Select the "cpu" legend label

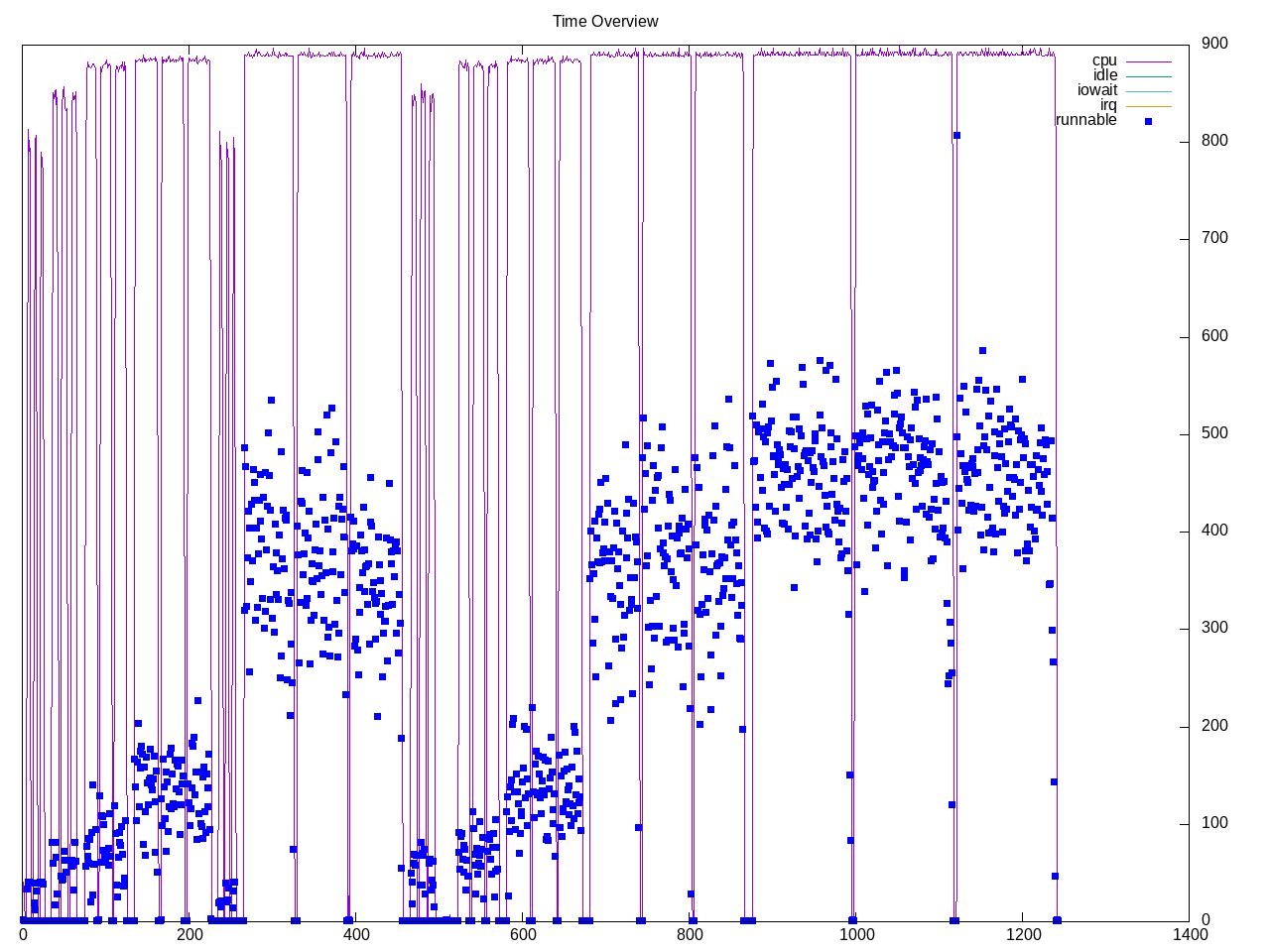[x=1104, y=61]
